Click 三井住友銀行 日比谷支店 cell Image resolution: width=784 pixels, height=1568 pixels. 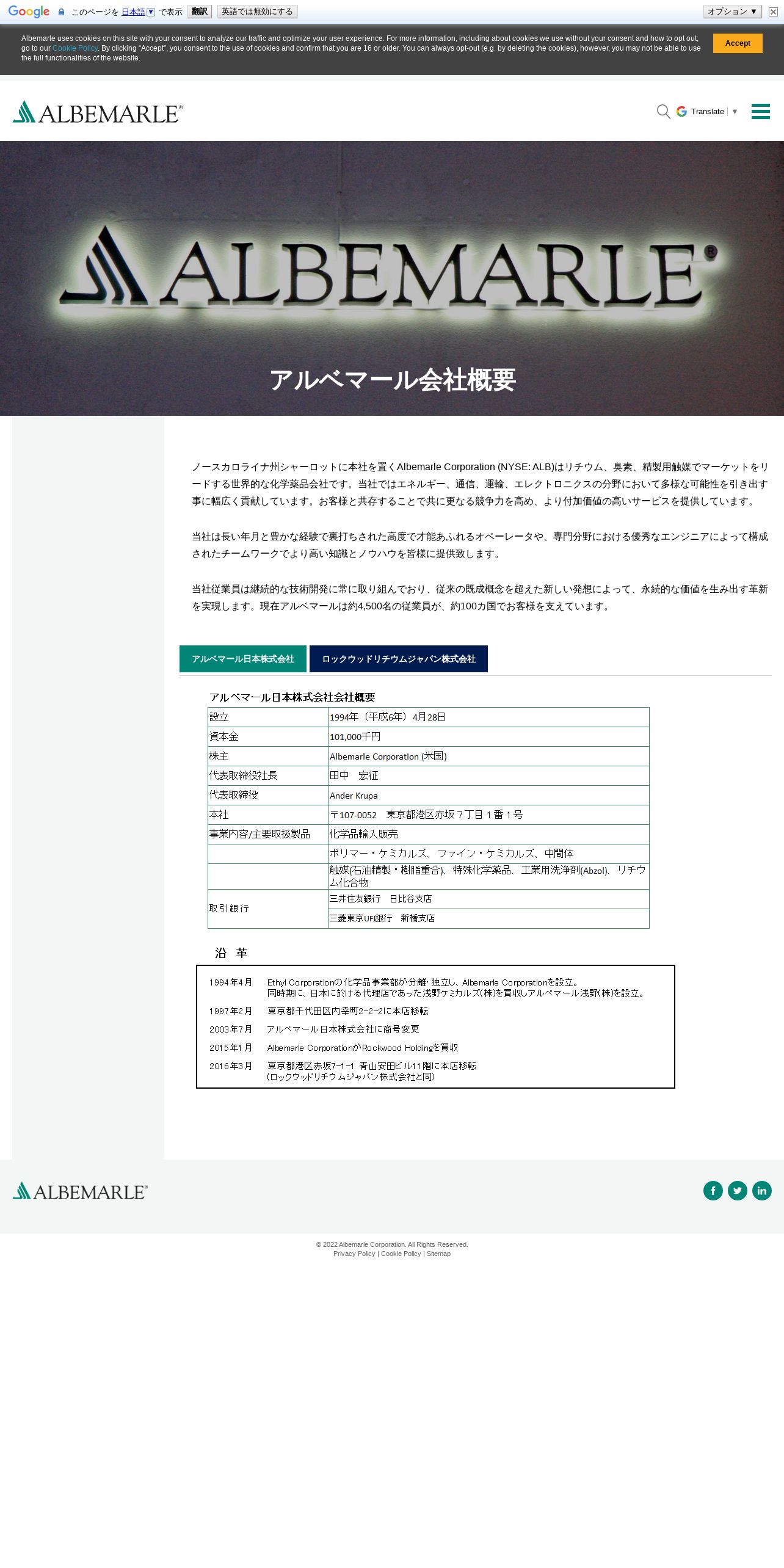point(488,899)
